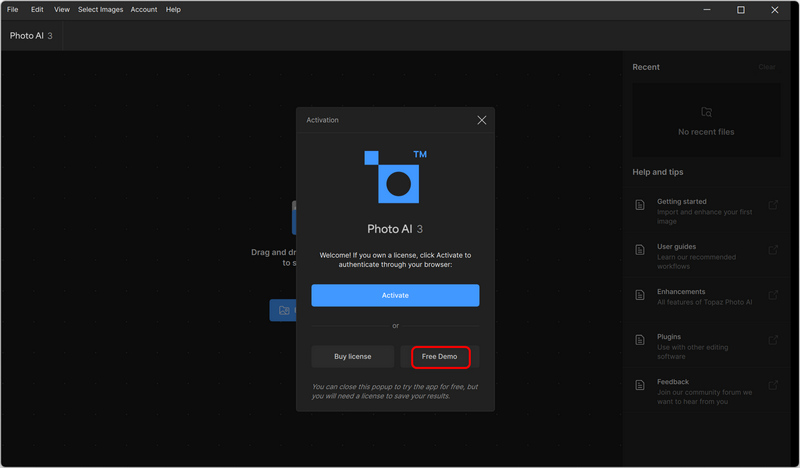Start the Free Demo
Image resolution: width=800 pixels, height=468 pixels.
pyautogui.click(x=439, y=356)
